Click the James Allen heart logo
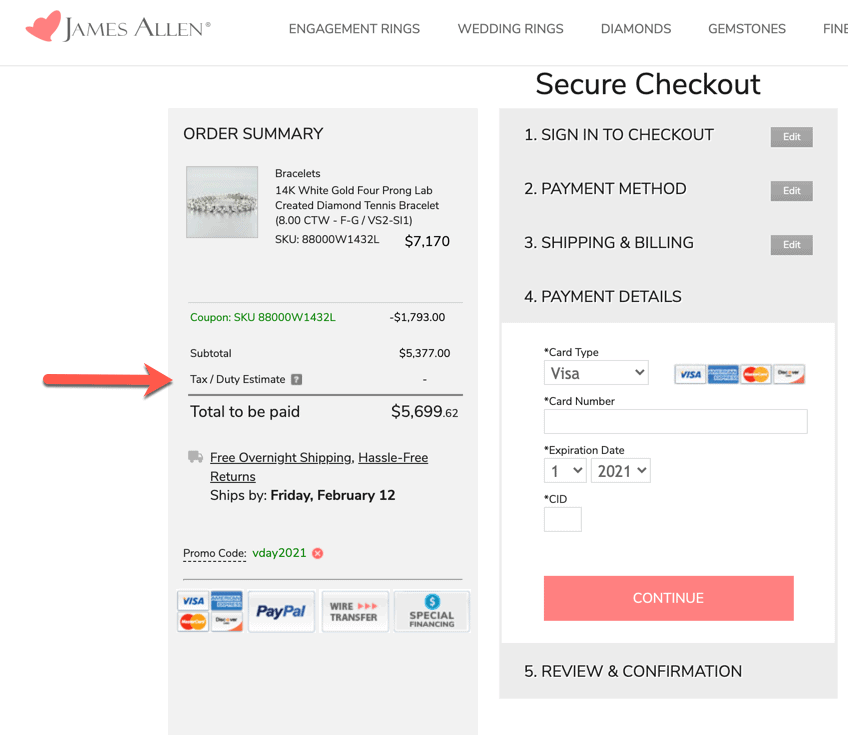The width and height of the screenshot is (848, 735). point(43,27)
